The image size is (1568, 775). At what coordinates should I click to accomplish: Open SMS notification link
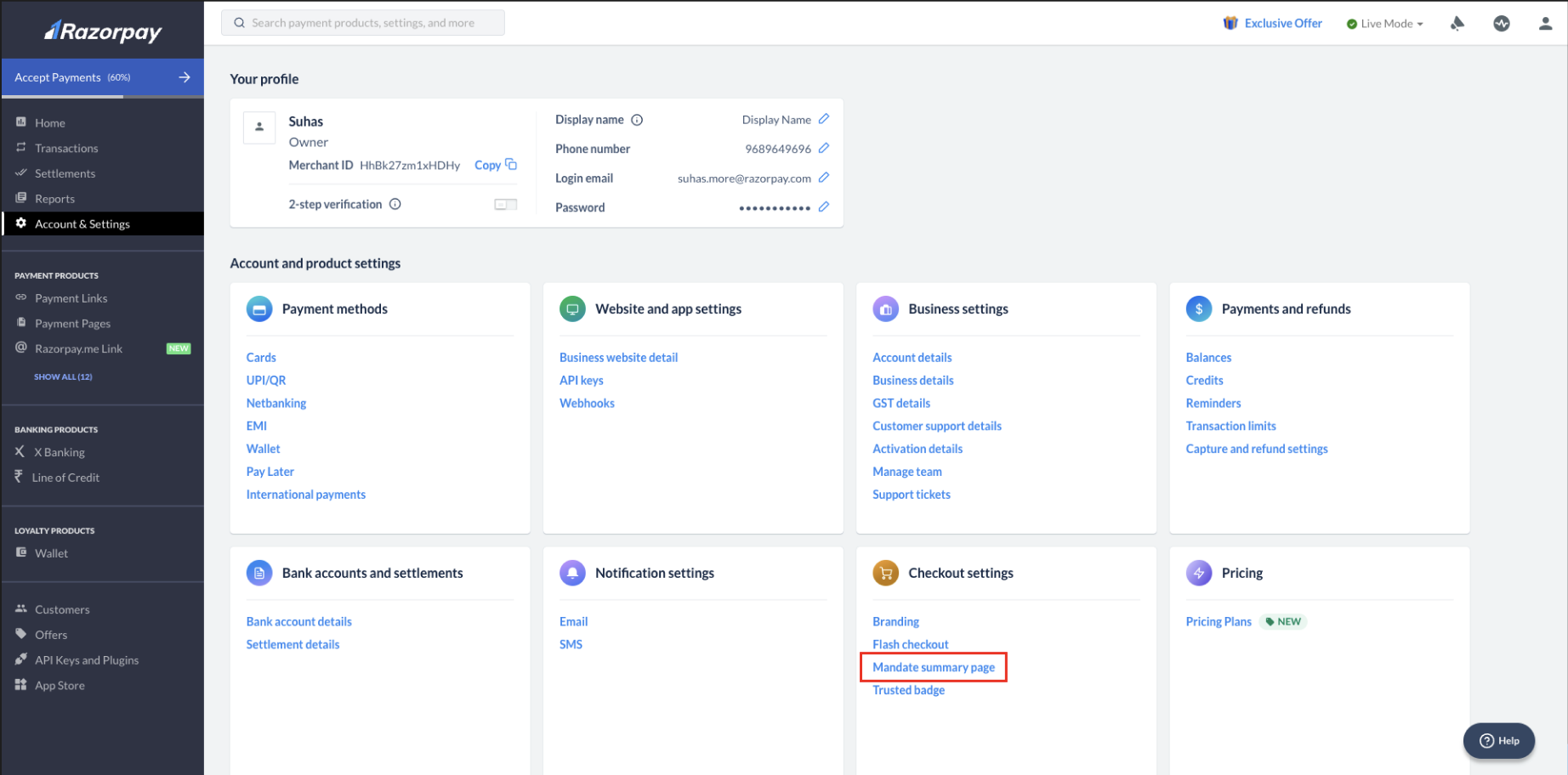point(571,645)
